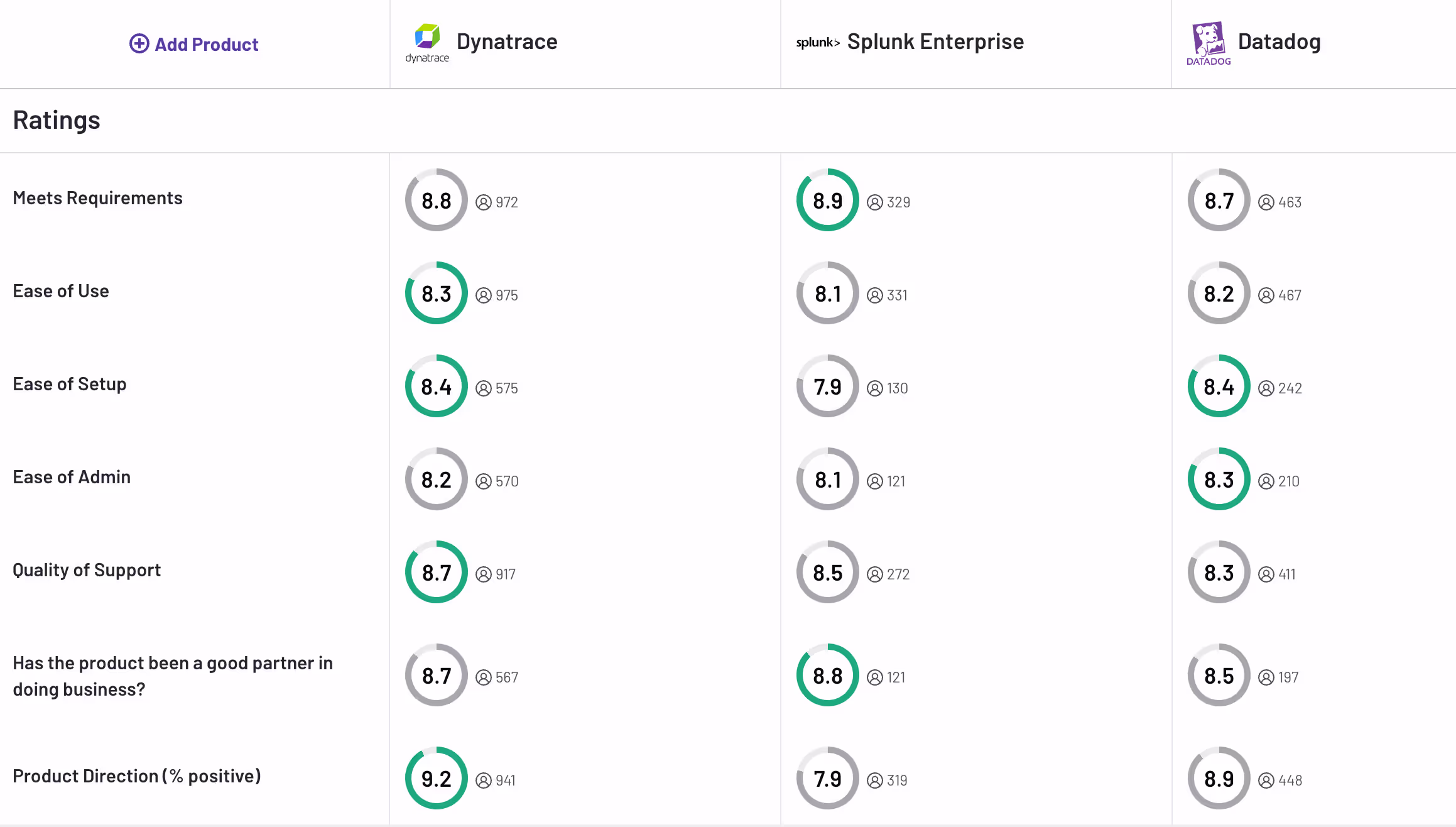The image size is (1456, 827).
Task: Click the Ease of Admin row label
Action: 72,477
